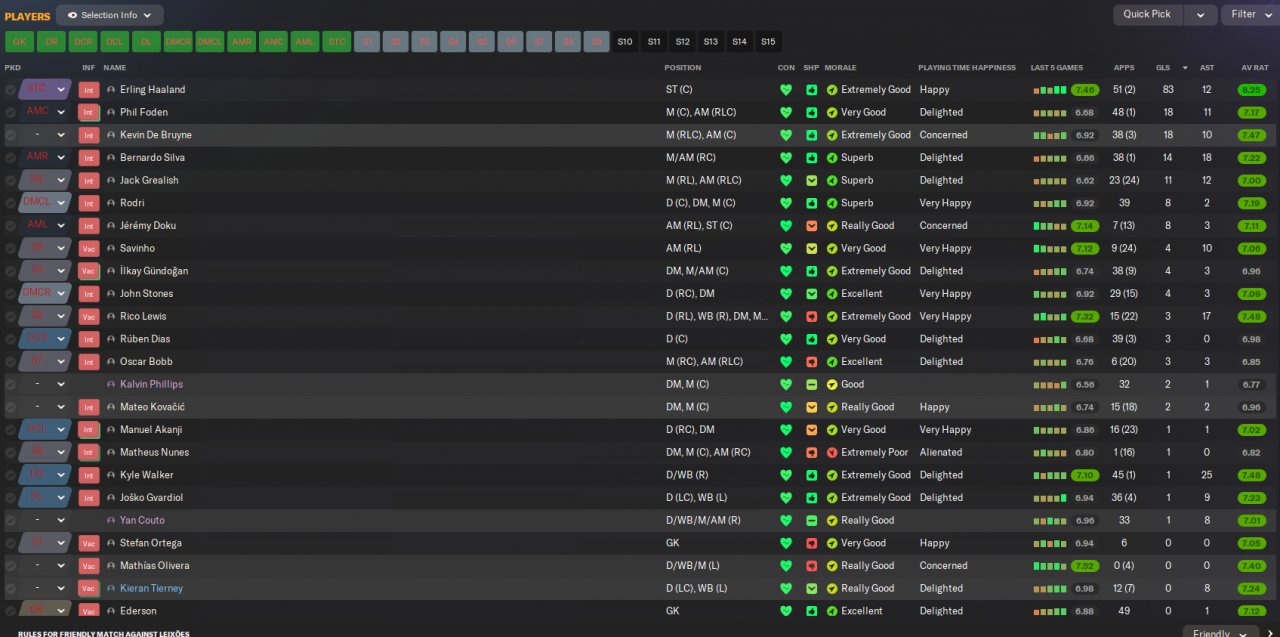
Task: Toggle the picked checkmark for Bernardo Silva
Action: (x=10, y=158)
